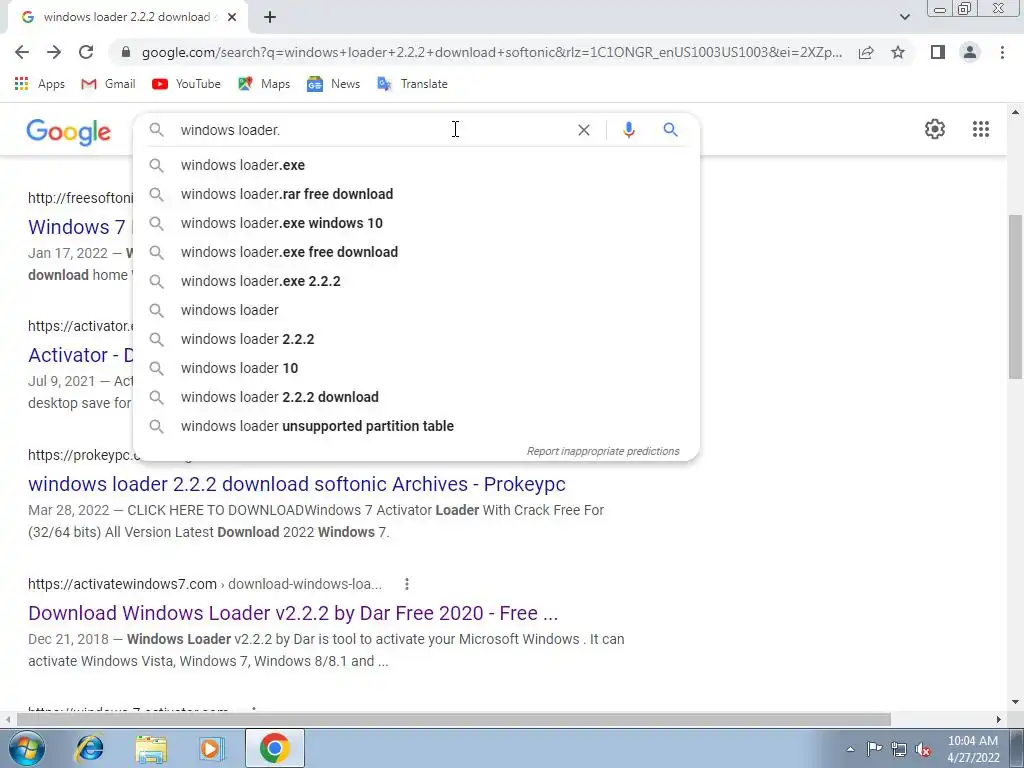Open Windows Media Player from taskbar
This screenshot has width=1024, height=768.
pyautogui.click(x=212, y=748)
